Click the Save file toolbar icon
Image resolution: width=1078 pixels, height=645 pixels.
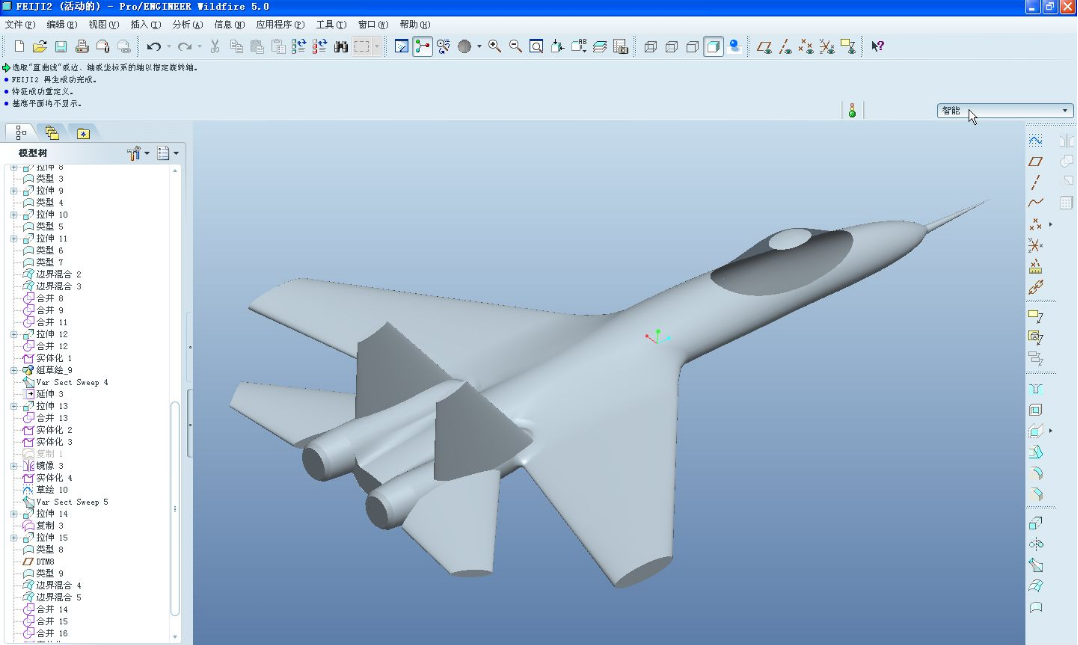61,46
